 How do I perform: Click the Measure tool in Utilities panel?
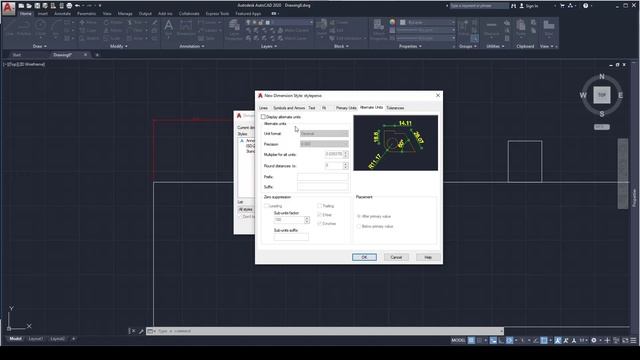491,28
